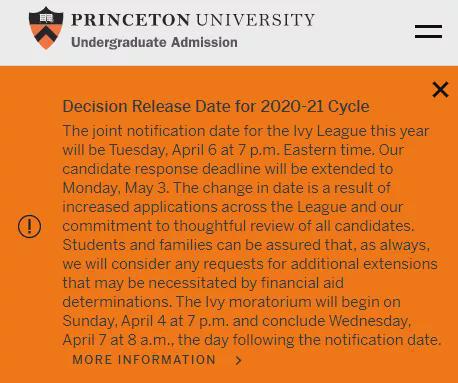Click the 'Tuesday, April 6' text
Viewport: 458px width, 383px height.
click(163, 150)
